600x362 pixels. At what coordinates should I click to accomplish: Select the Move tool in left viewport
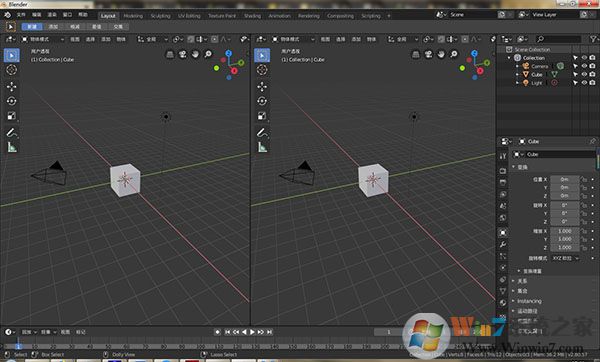[11, 86]
